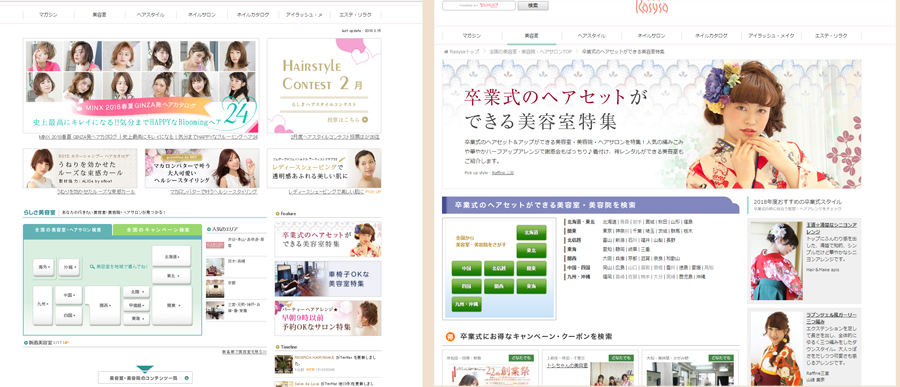This screenshot has height=387, width=900.
Task: Select the 全国の美容室・ヘアサロン検索 tab
Action: coord(68,230)
